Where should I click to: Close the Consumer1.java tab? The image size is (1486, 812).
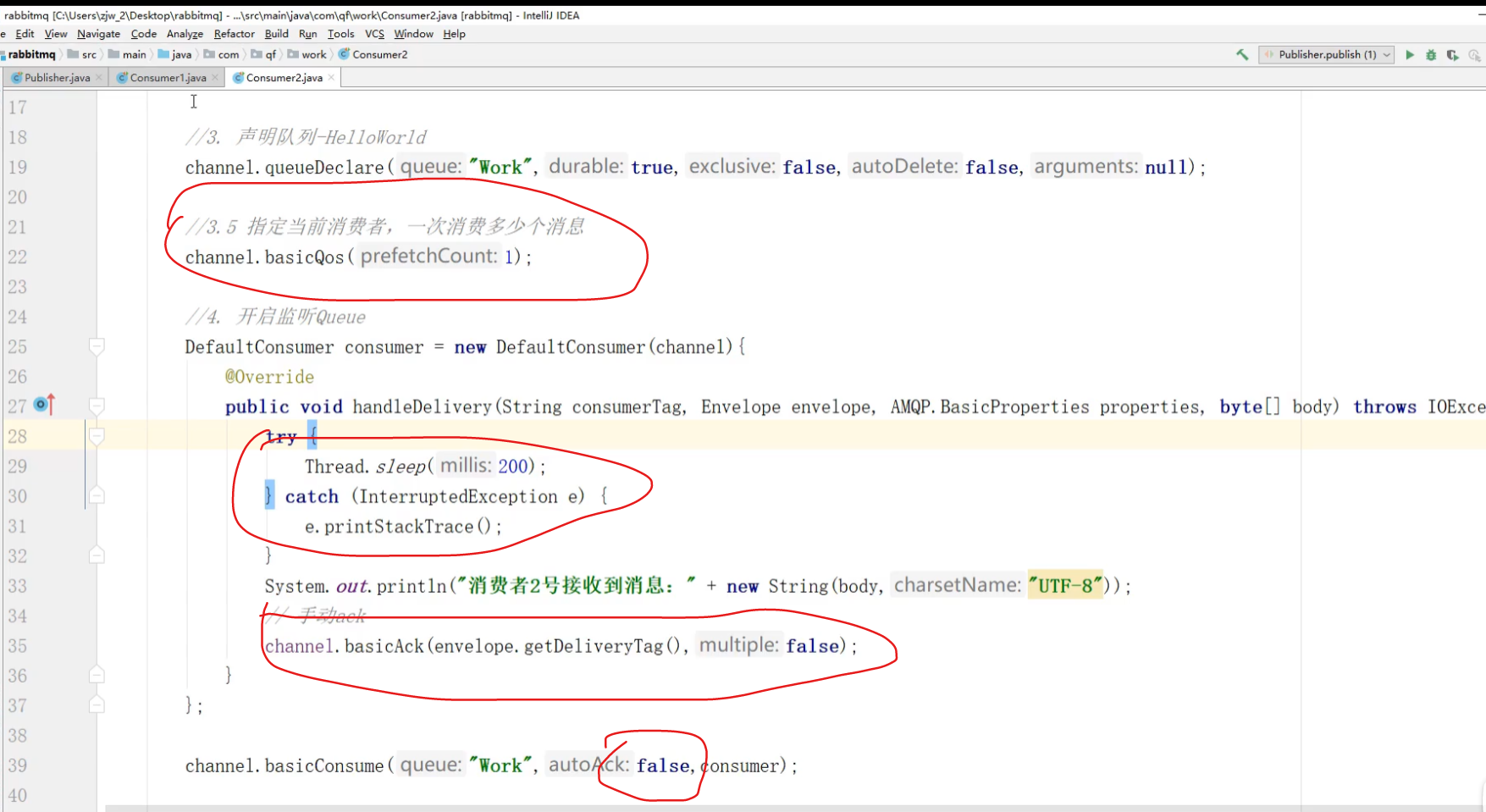coord(215,77)
